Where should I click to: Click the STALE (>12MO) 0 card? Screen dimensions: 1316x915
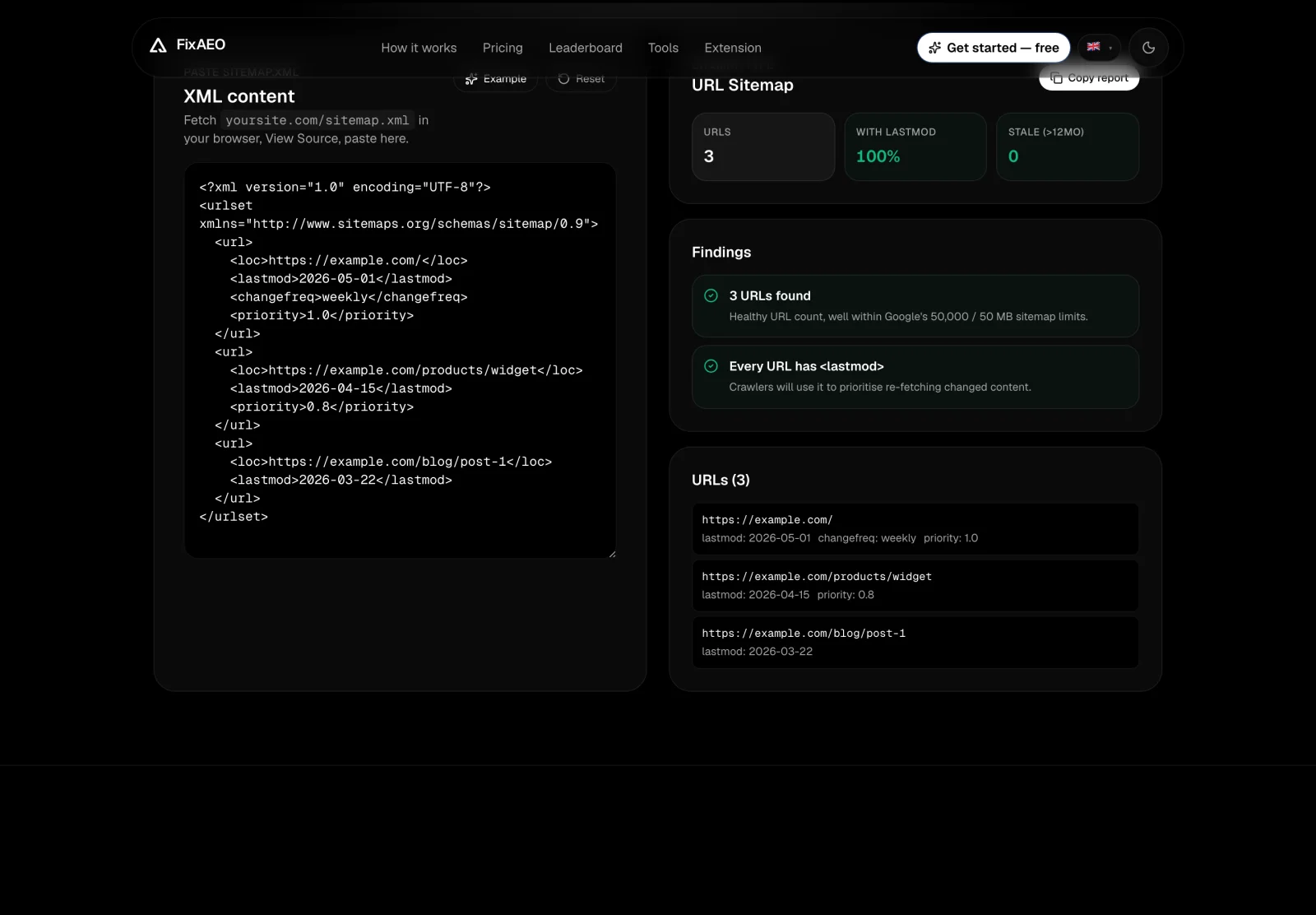pyautogui.click(x=1068, y=146)
